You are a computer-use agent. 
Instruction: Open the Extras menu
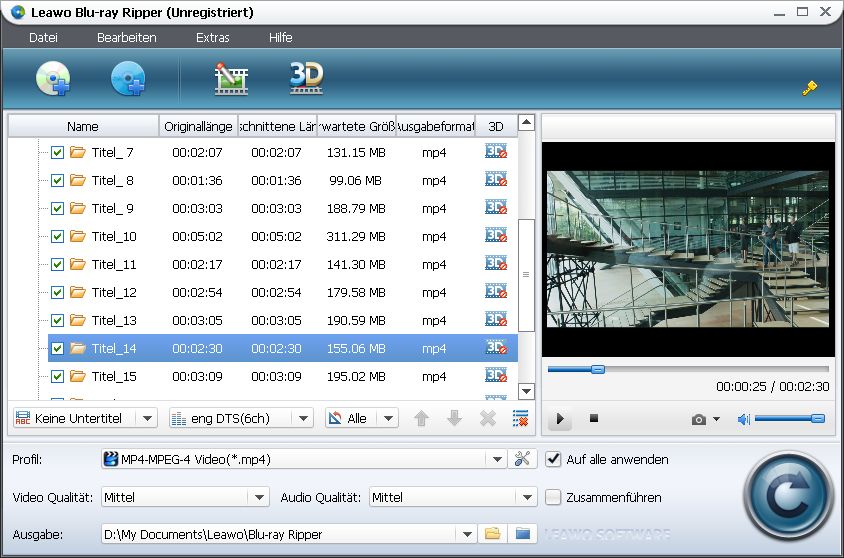tap(213, 37)
